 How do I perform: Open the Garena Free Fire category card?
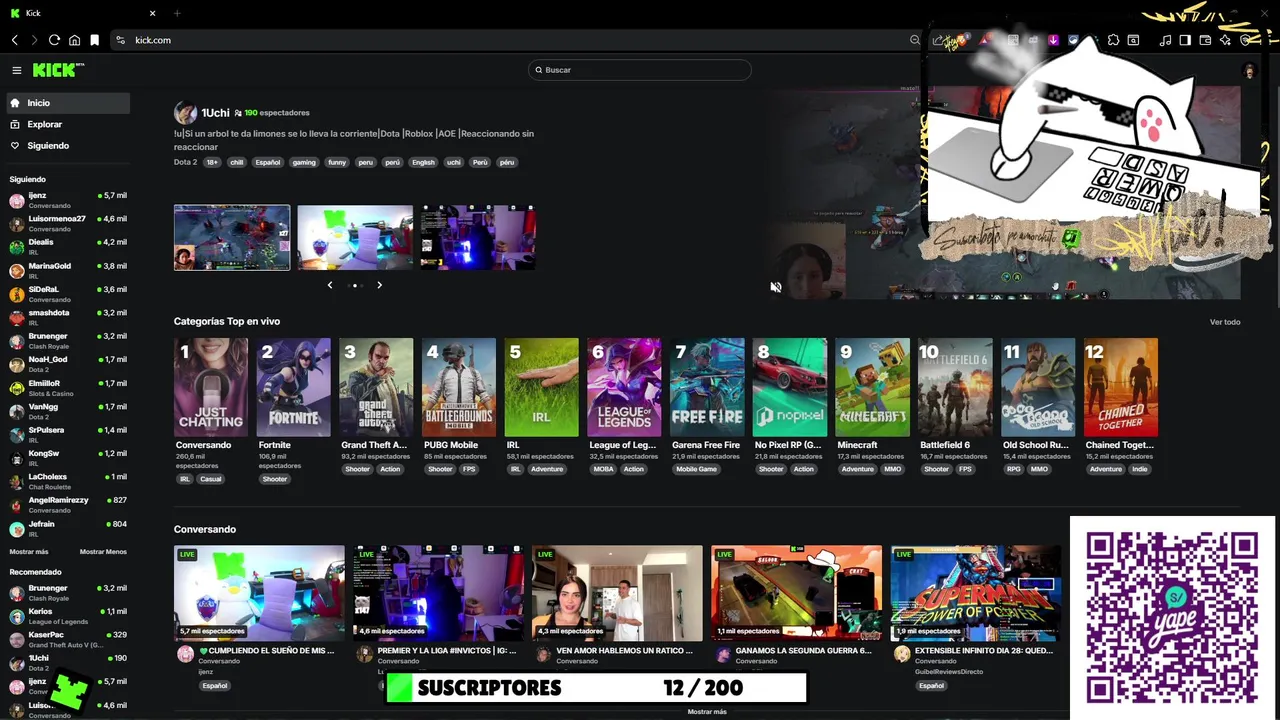click(707, 388)
